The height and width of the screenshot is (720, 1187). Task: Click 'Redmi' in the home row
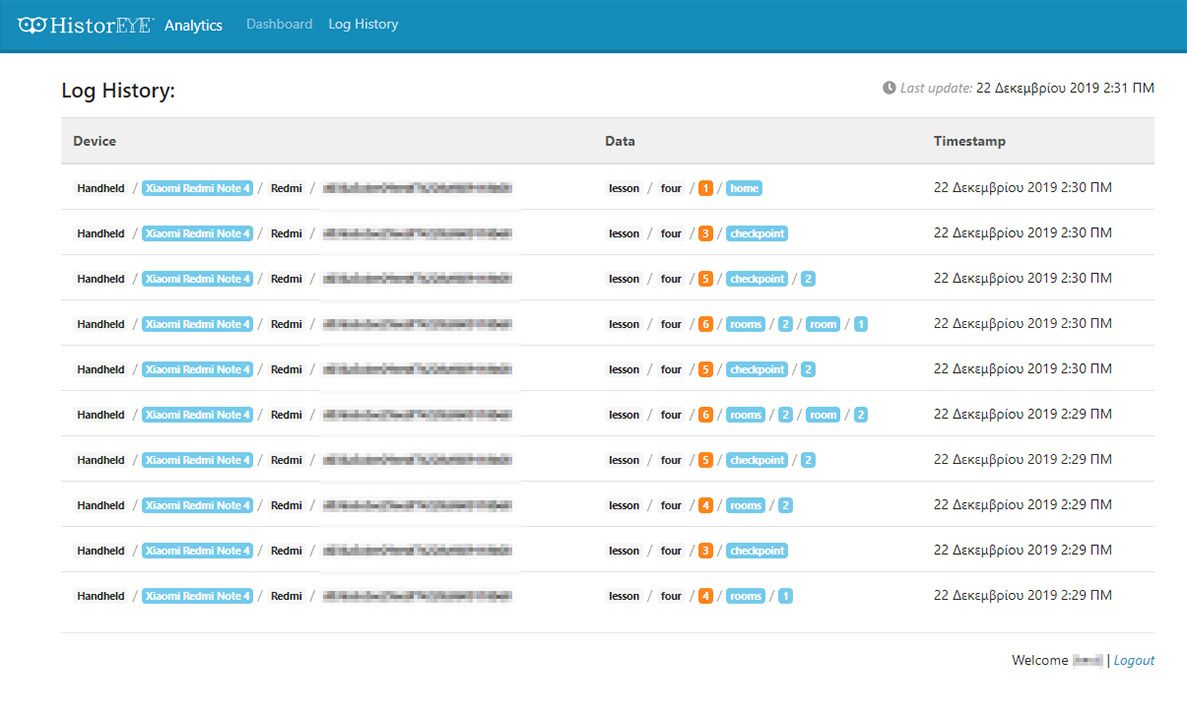coord(286,188)
